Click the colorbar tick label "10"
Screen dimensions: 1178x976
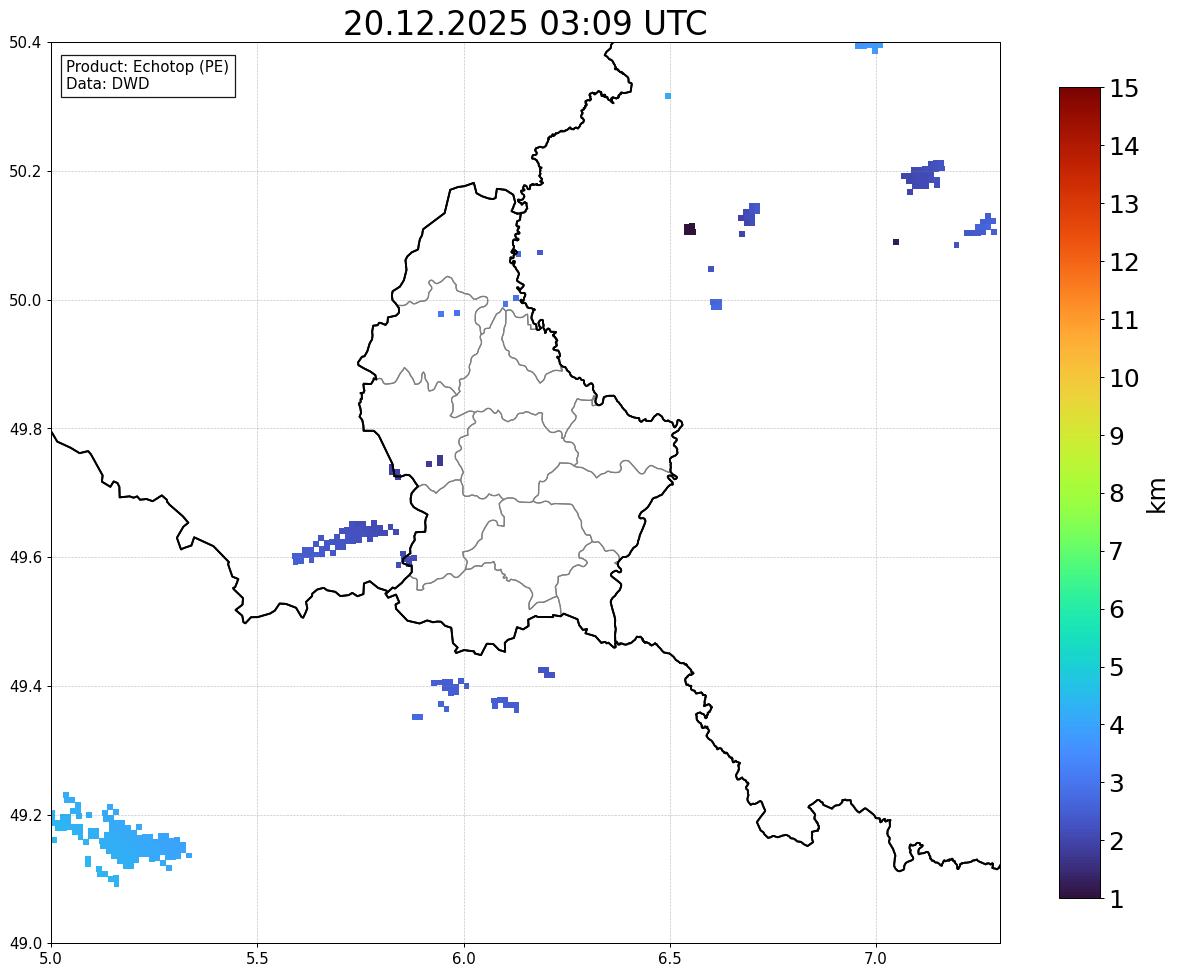click(1124, 378)
